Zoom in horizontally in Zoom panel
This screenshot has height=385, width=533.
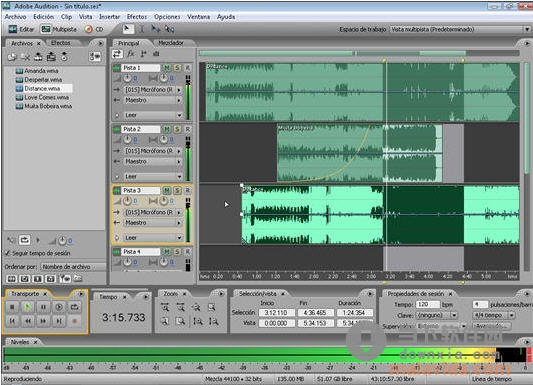tap(165, 308)
